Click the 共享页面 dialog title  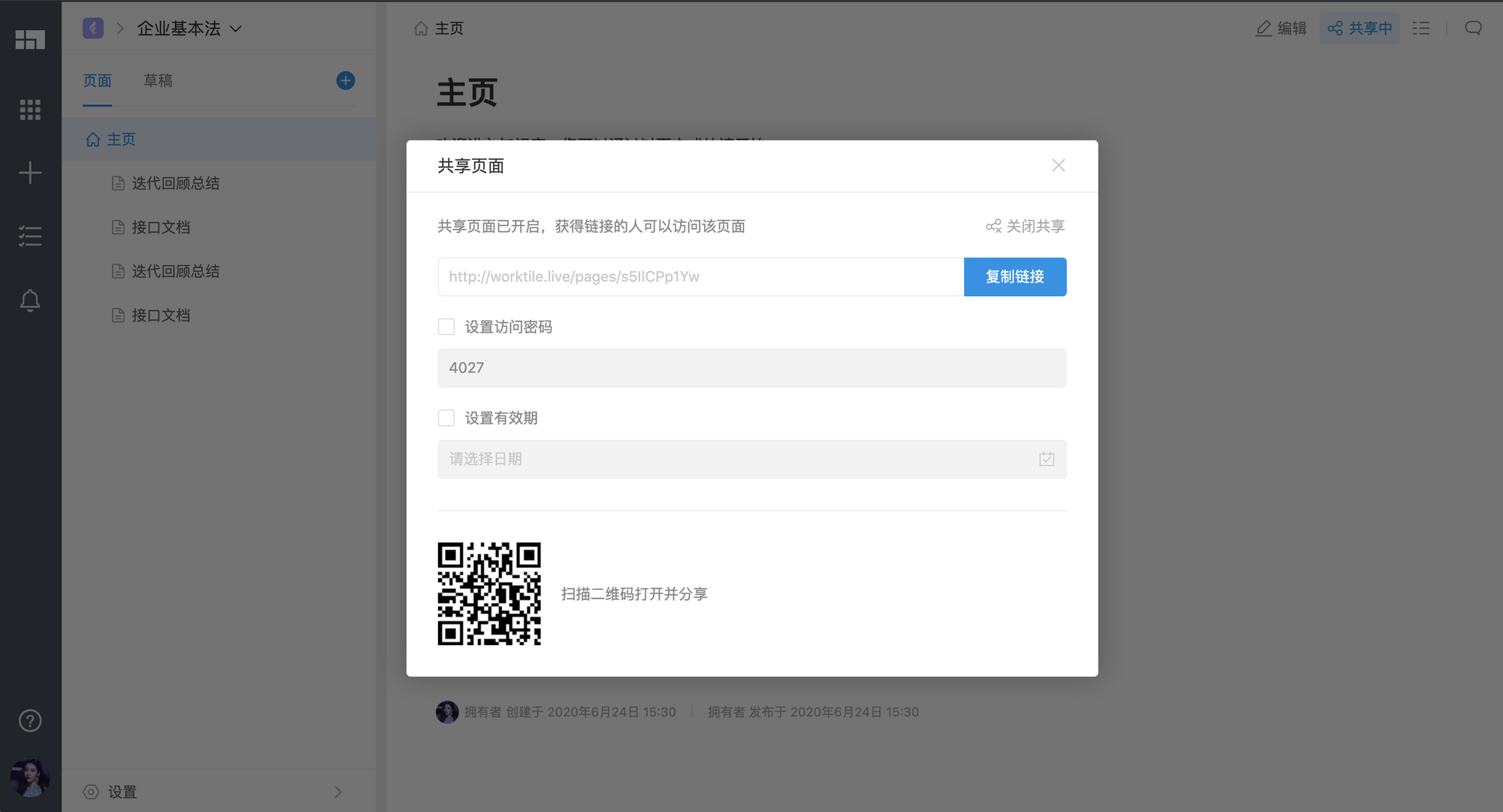tap(470, 166)
